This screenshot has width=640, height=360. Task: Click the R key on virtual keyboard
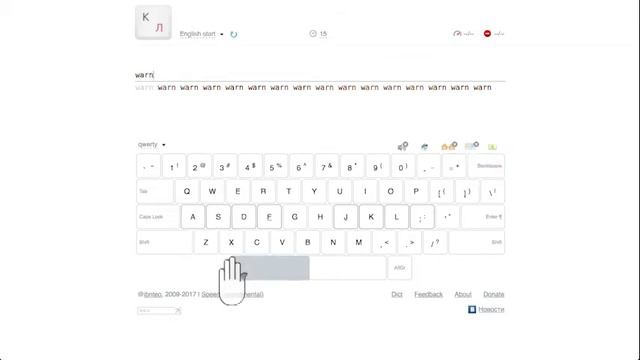pos(263,191)
